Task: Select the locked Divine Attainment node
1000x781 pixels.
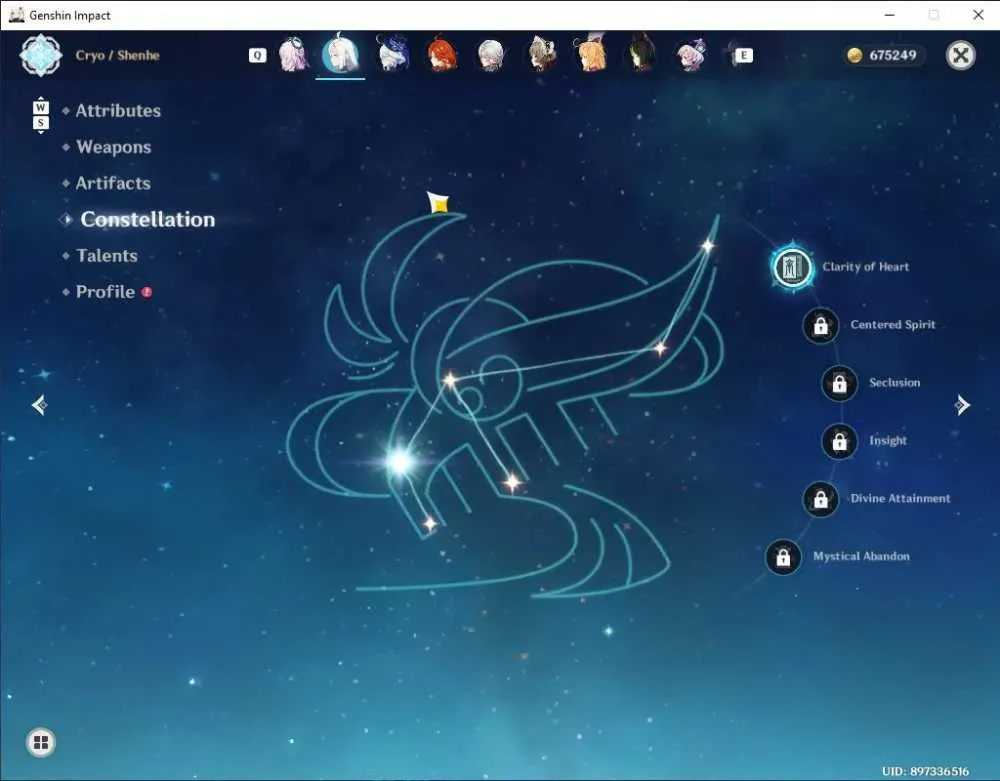Action: pyautogui.click(x=821, y=499)
